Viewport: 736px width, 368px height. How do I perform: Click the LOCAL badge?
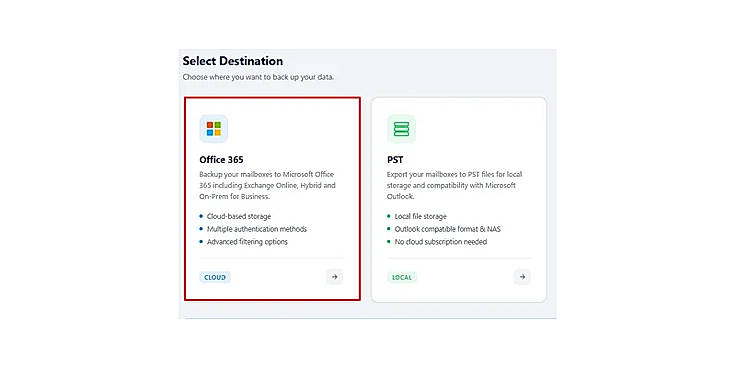coord(402,277)
